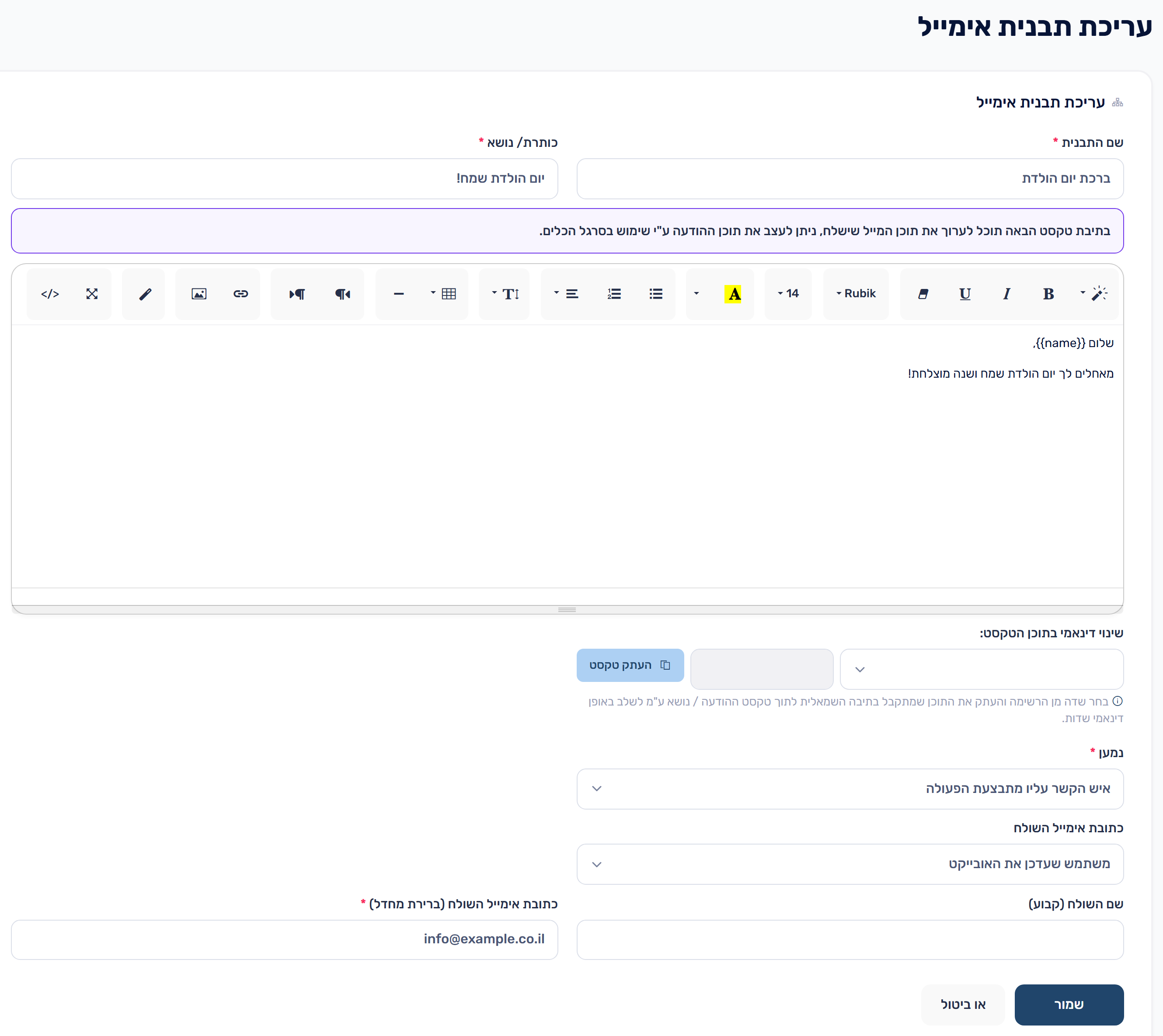The width and height of the screenshot is (1163, 1036).
Task: Click the שמור save button
Action: click(x=1069, y=1004)
